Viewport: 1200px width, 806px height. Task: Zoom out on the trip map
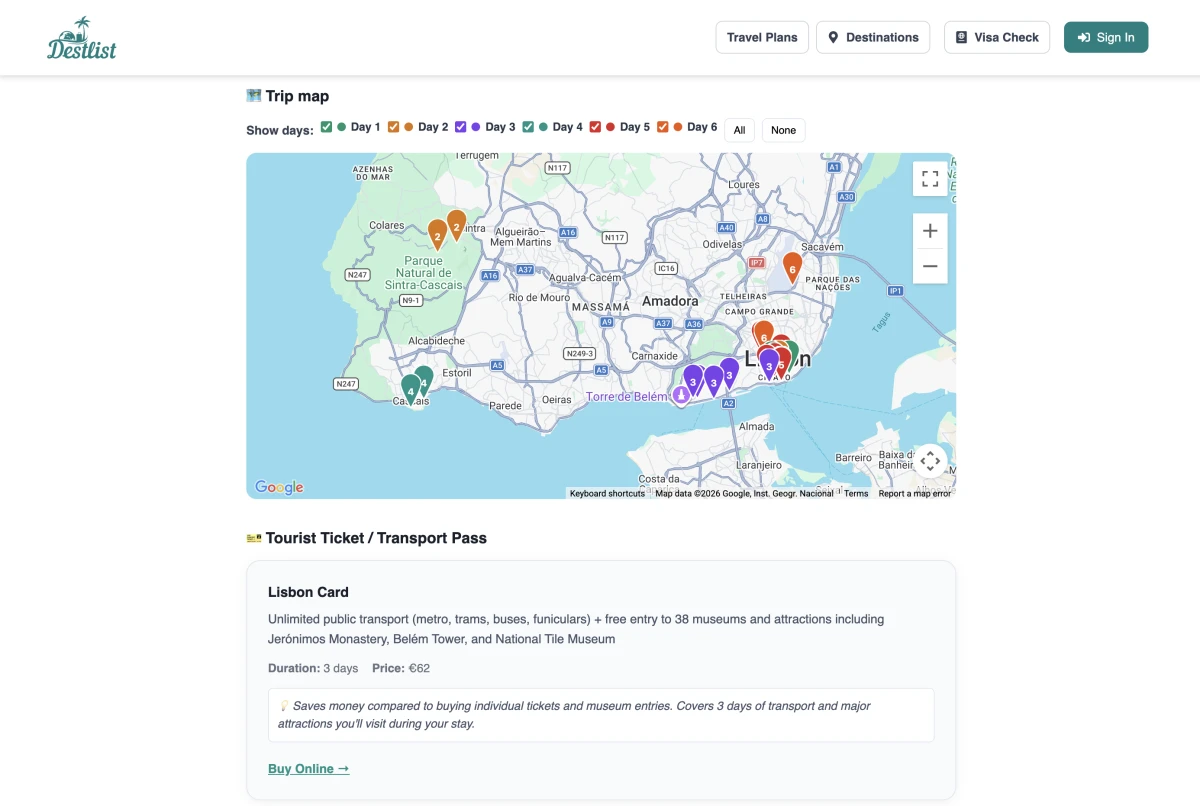(930, 266)
